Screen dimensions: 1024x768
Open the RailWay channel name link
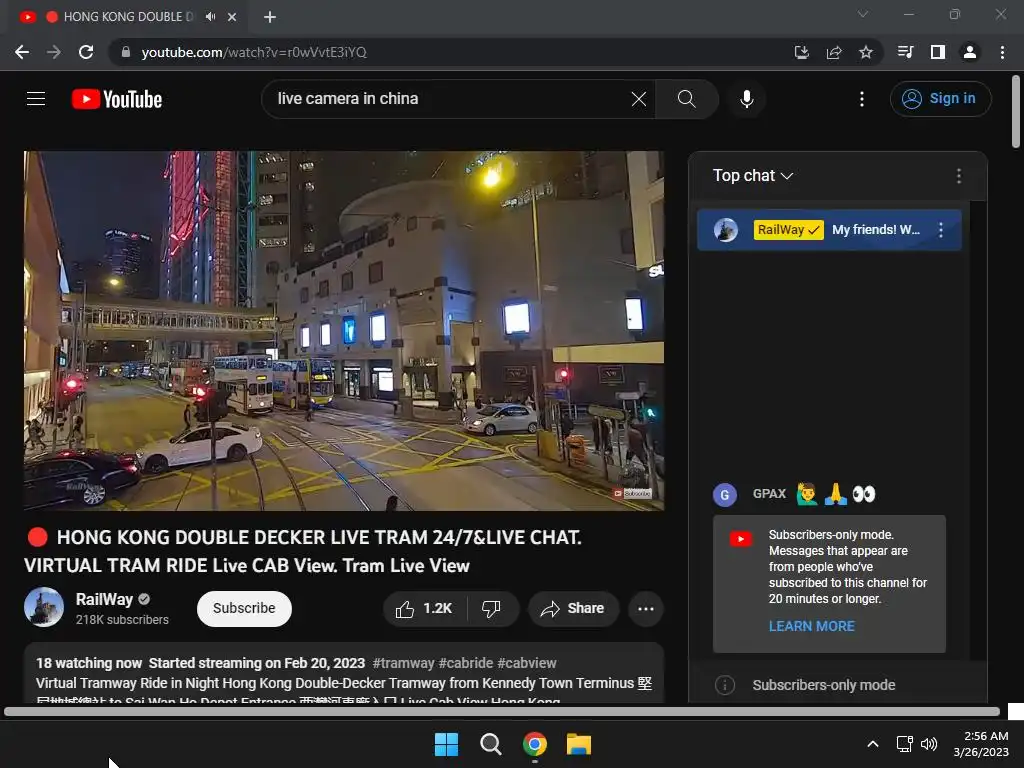tap(104, 600)
